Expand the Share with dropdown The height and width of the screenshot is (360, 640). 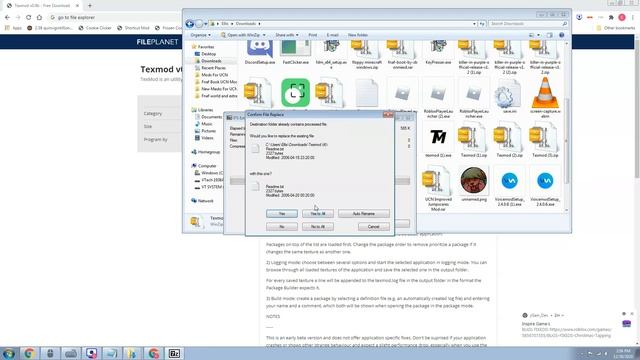click(x=287, y=35)
